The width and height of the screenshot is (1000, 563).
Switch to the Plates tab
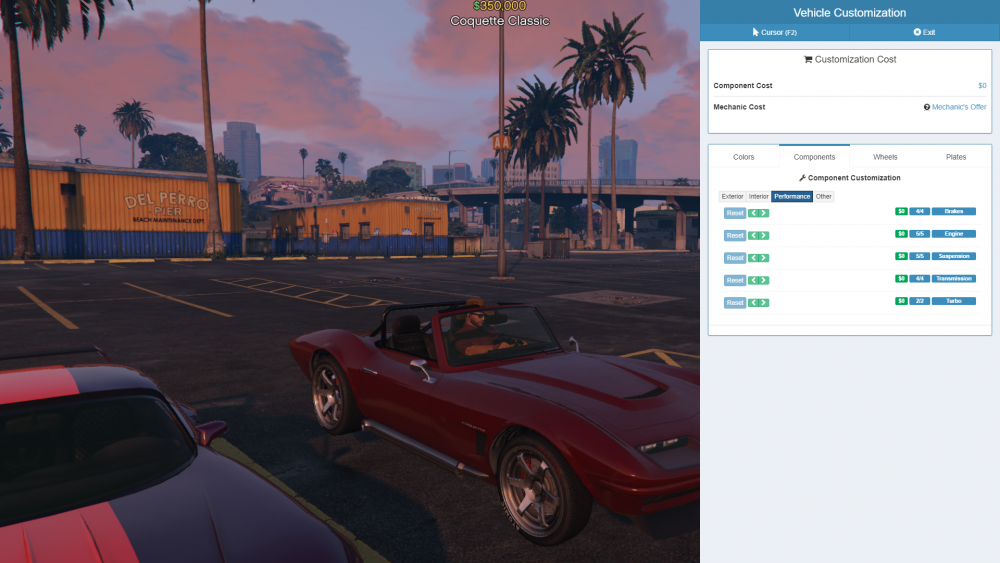point(956,157)
